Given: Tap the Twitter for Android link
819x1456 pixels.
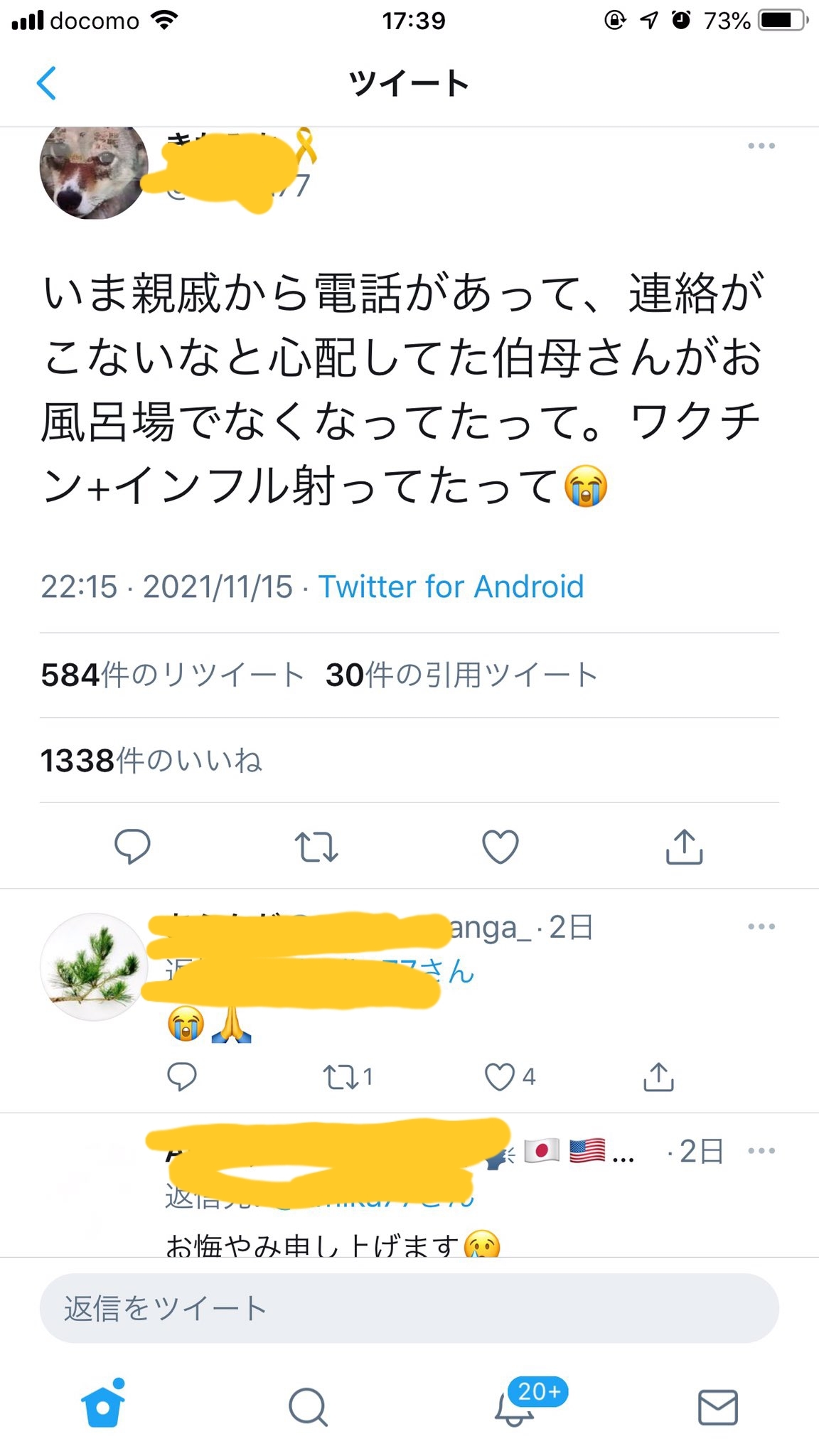Looking at the screenshot, I should [451, 587].
